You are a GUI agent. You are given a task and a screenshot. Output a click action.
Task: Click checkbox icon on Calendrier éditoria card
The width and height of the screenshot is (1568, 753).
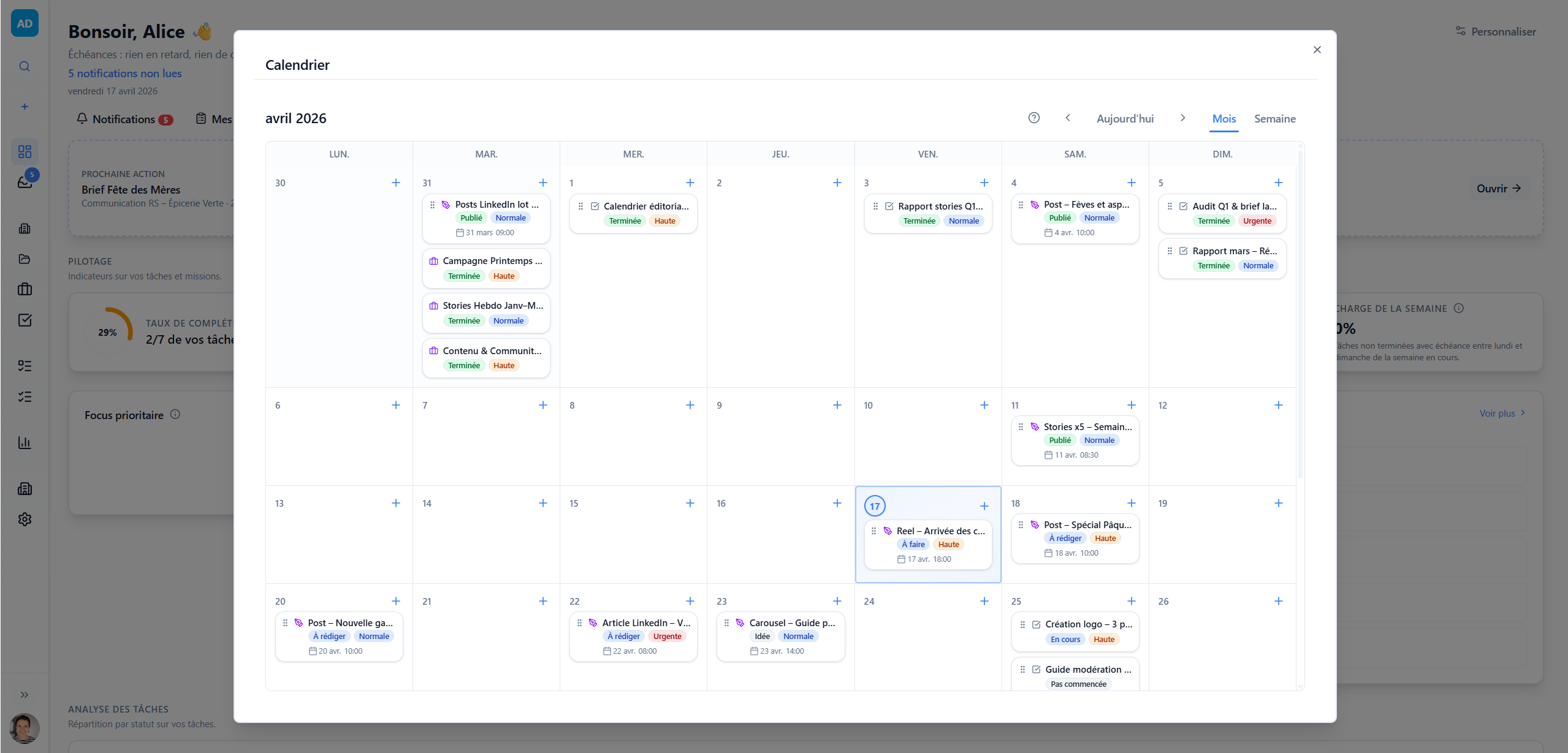(x=595, y=206)
